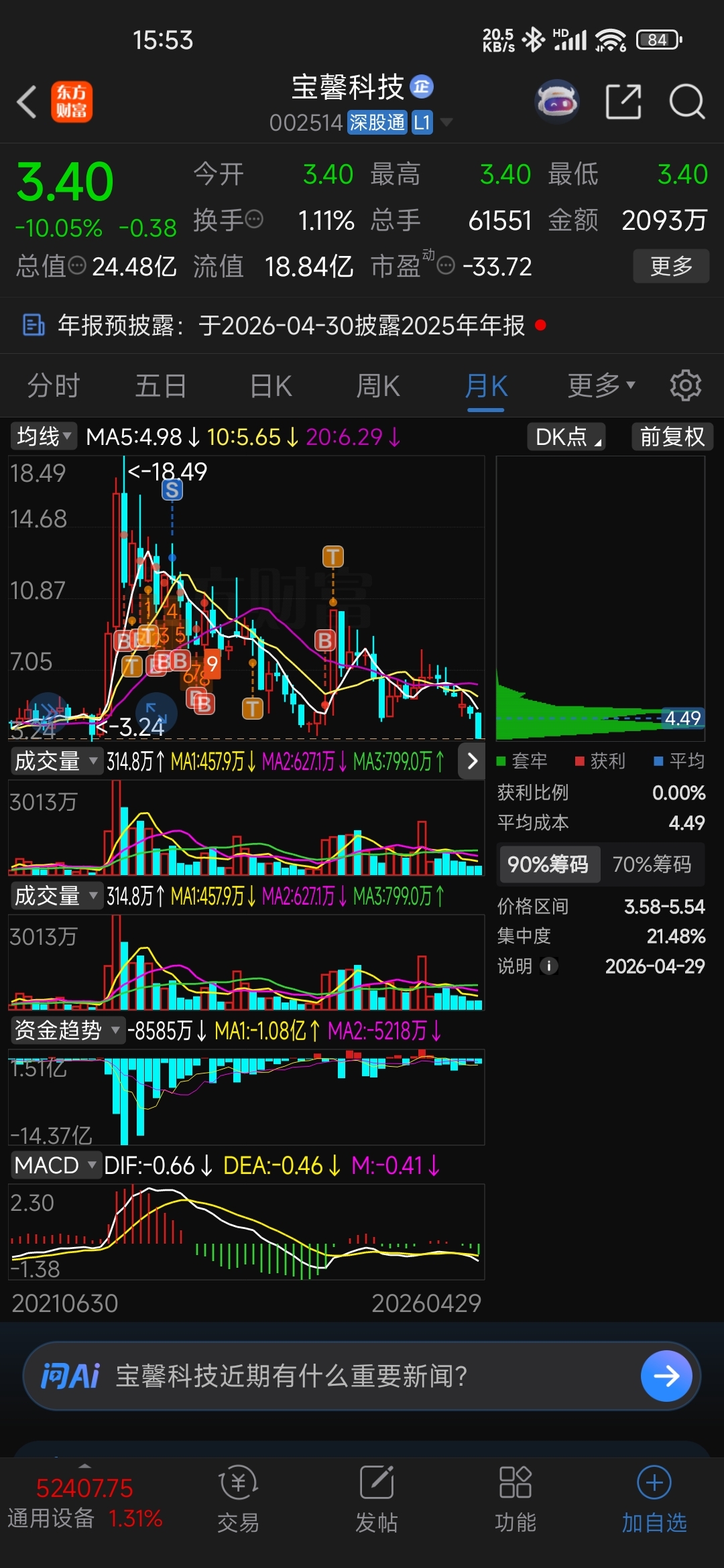Tap the 市盈 info icon

(x=446, y=266)
